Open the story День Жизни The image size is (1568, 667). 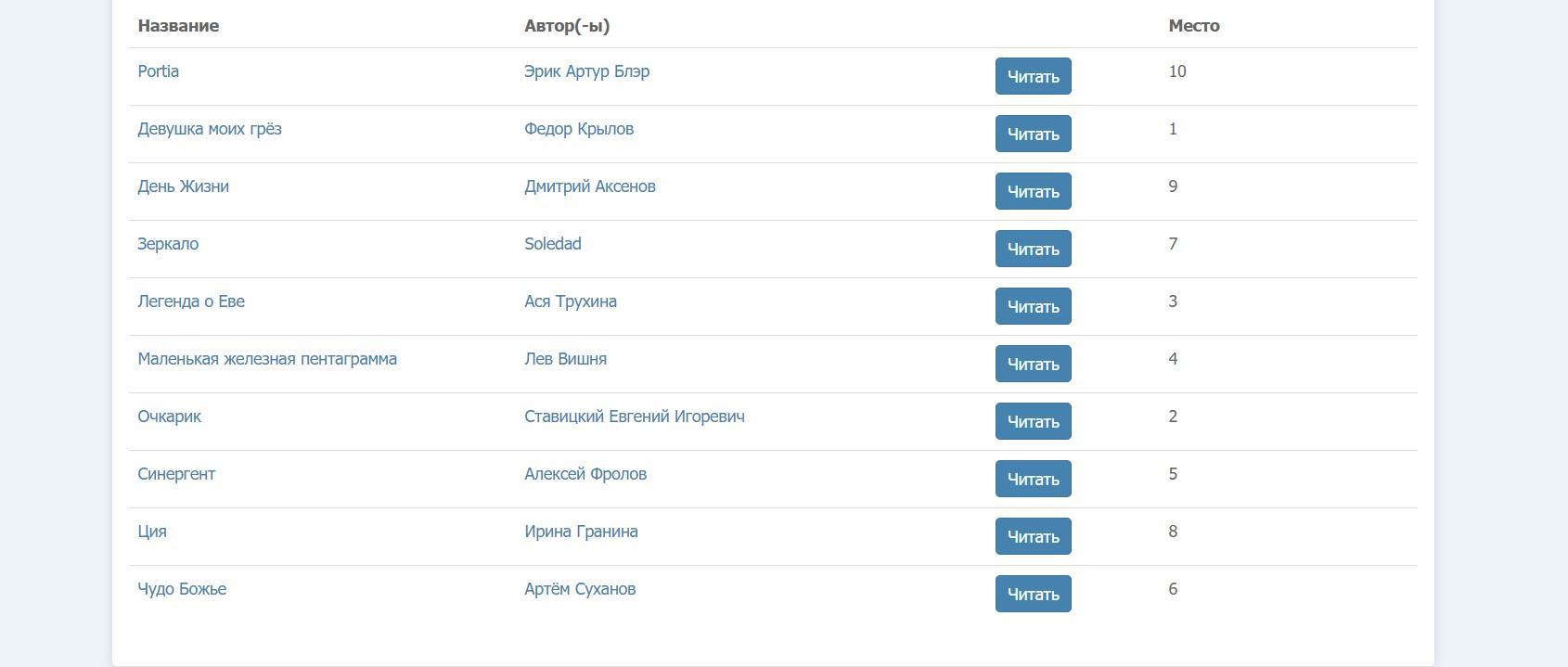point(183,186)
